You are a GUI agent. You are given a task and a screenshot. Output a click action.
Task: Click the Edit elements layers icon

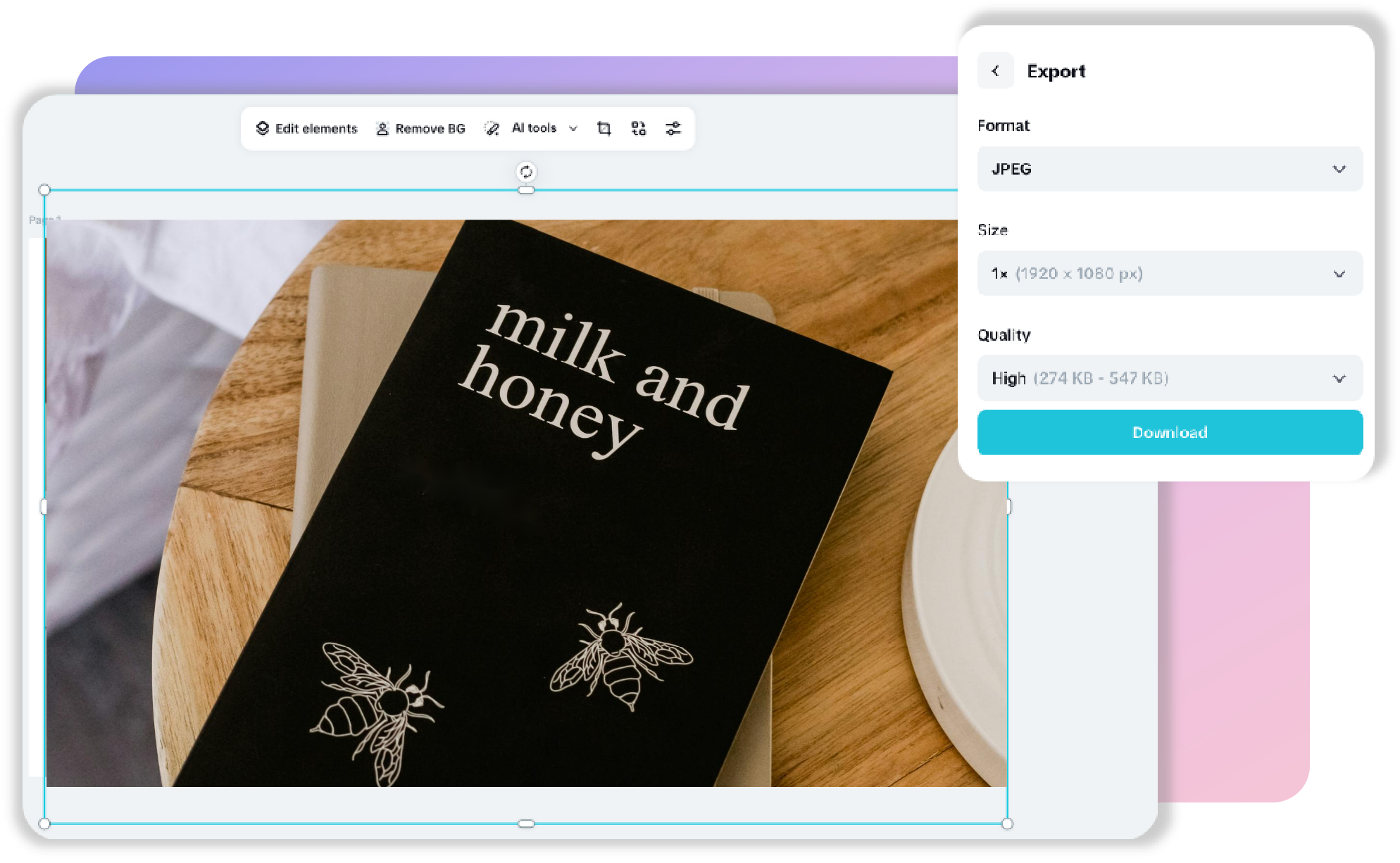pyautogui.click(x=262, y=128)
